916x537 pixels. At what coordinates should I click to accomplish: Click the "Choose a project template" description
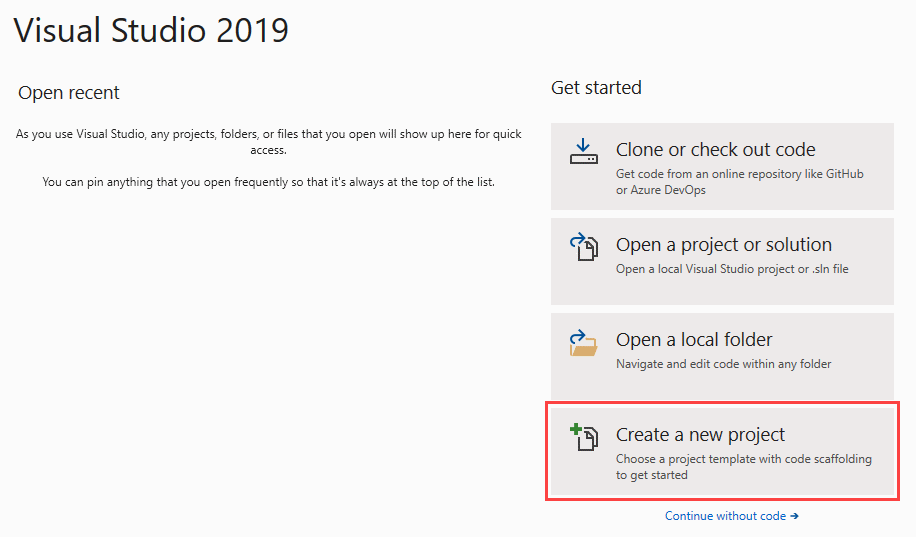click(x=743, y=466)
